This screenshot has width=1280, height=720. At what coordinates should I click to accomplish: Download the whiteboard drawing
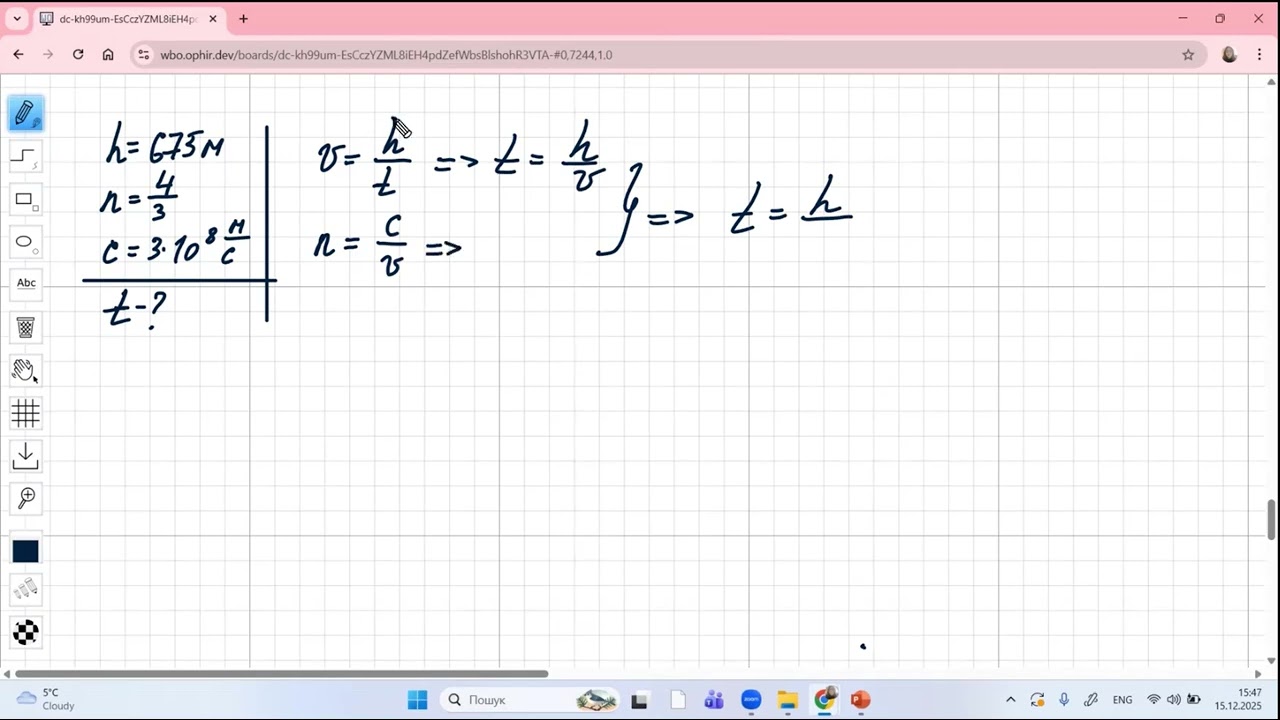click(x=26, y=456)
